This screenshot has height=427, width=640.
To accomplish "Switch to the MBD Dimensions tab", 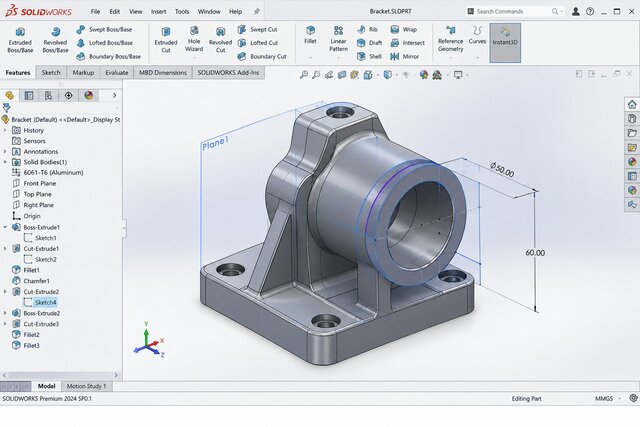I will (163, 72).
